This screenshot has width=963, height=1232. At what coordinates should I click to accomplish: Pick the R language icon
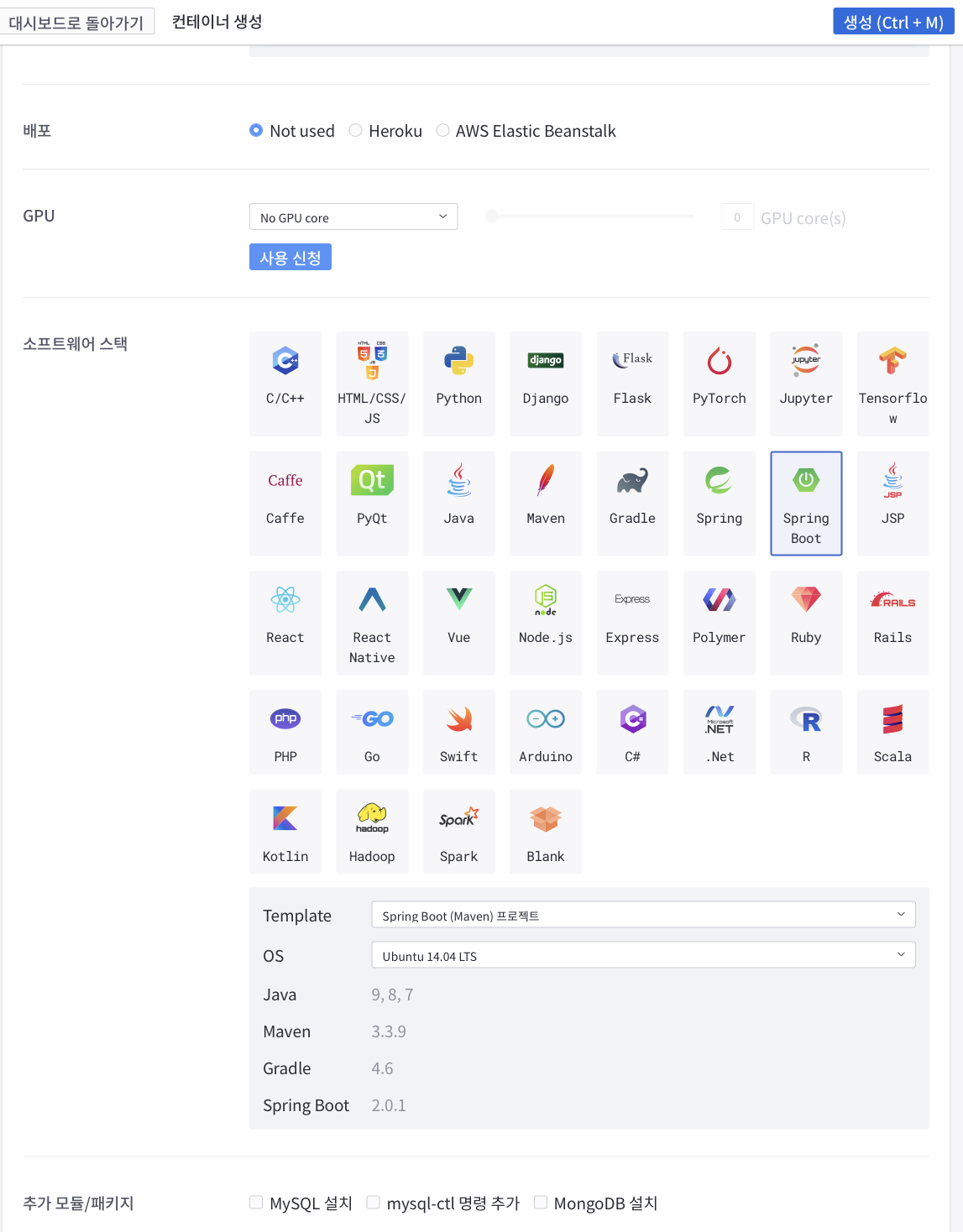806,719
